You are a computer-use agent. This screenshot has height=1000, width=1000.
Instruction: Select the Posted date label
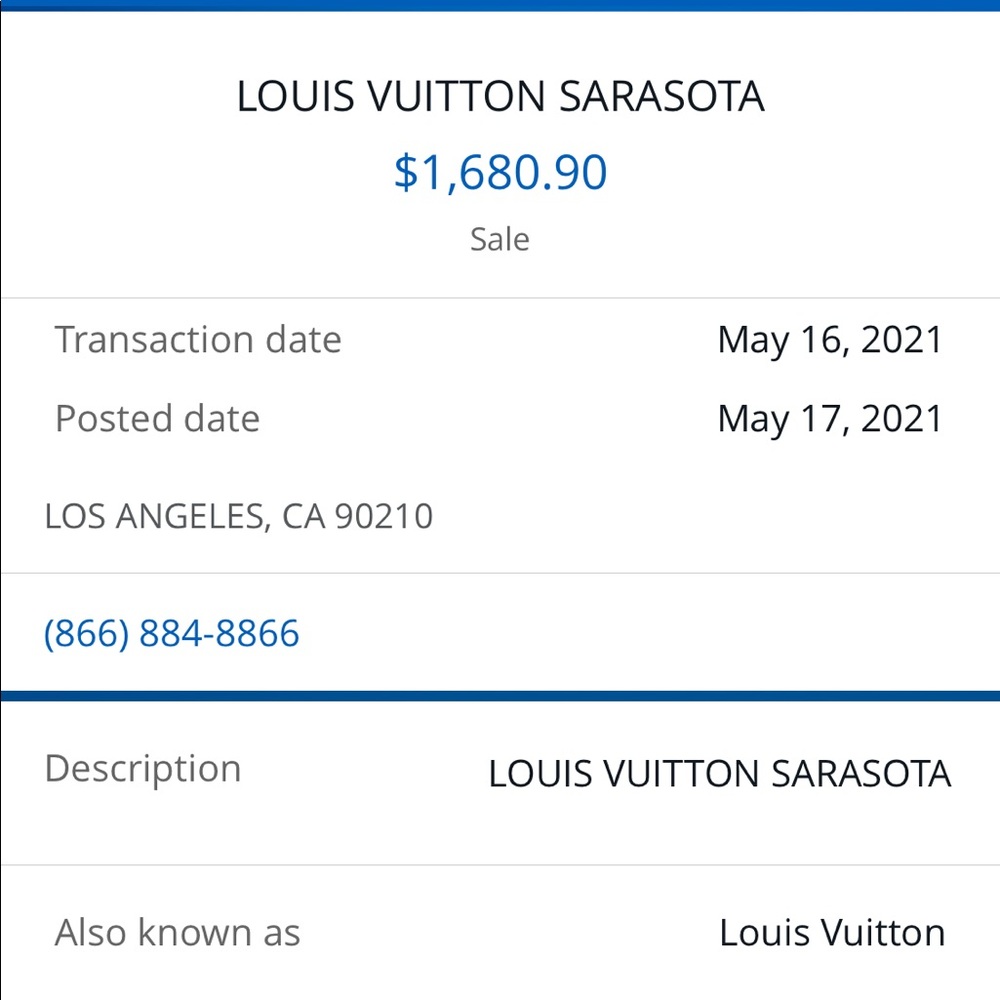158,418
